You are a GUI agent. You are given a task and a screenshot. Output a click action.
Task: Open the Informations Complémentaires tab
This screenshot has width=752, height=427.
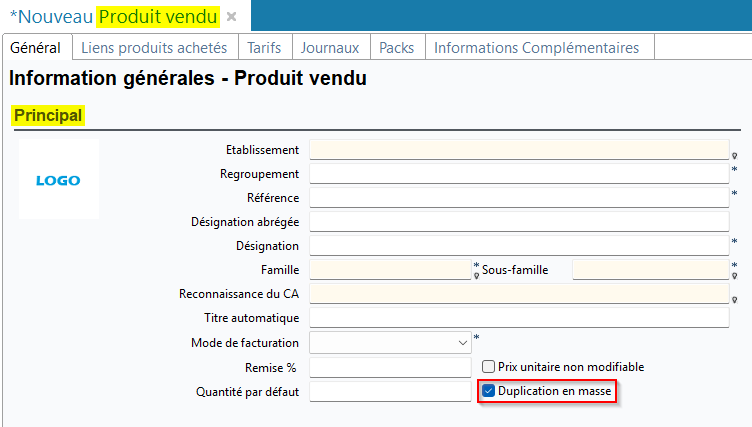(536, 47)
